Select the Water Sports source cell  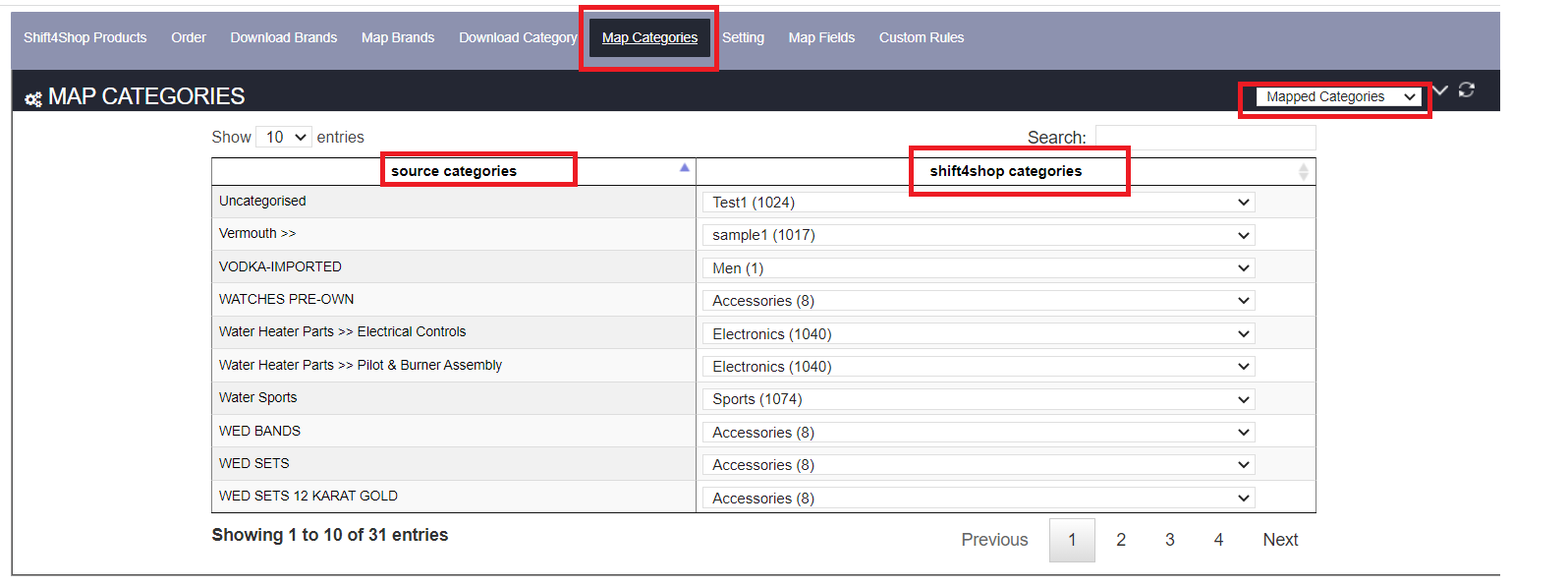coord(454,398)
